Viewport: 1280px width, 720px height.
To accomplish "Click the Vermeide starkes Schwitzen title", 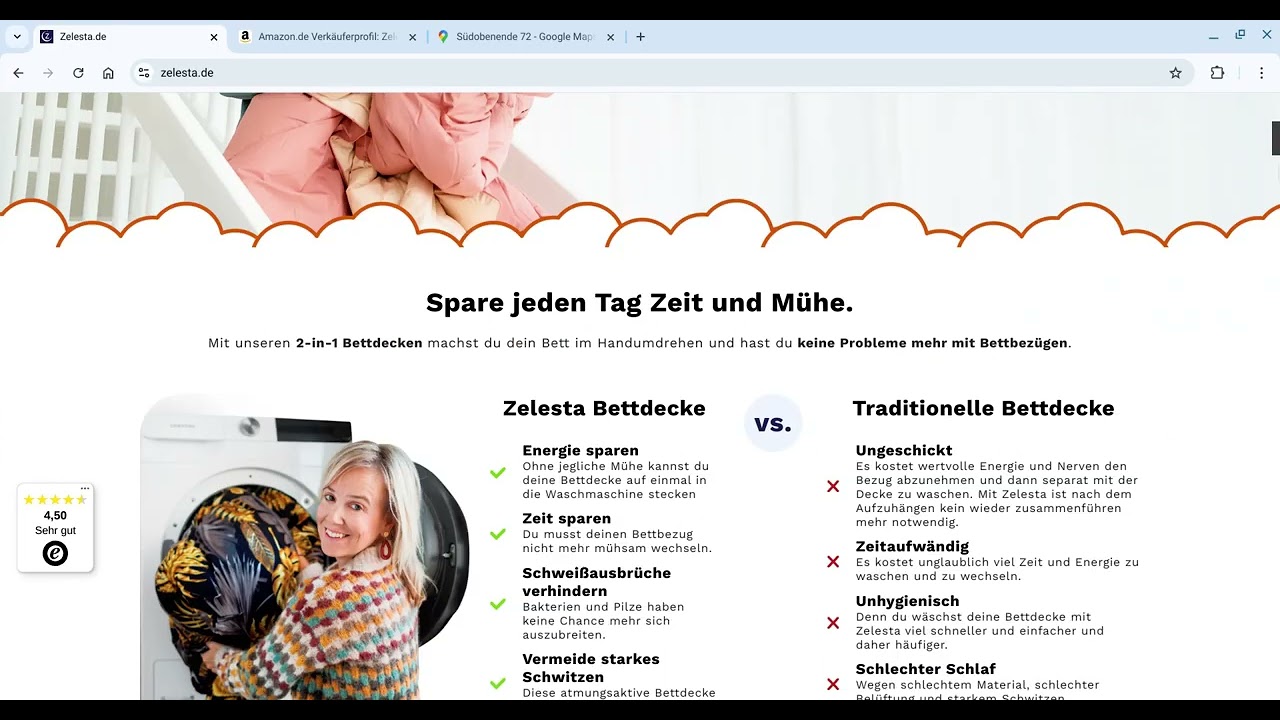I will tap(591, 668).
